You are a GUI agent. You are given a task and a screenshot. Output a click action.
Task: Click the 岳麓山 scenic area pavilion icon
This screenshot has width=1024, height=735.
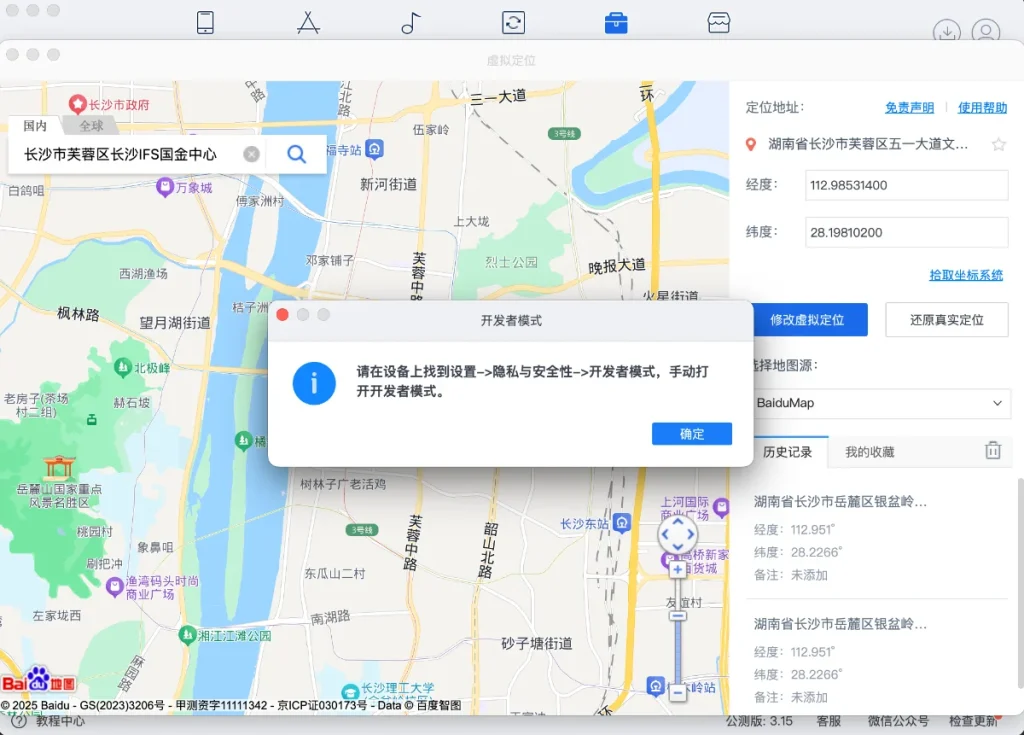tap(59, 468)
